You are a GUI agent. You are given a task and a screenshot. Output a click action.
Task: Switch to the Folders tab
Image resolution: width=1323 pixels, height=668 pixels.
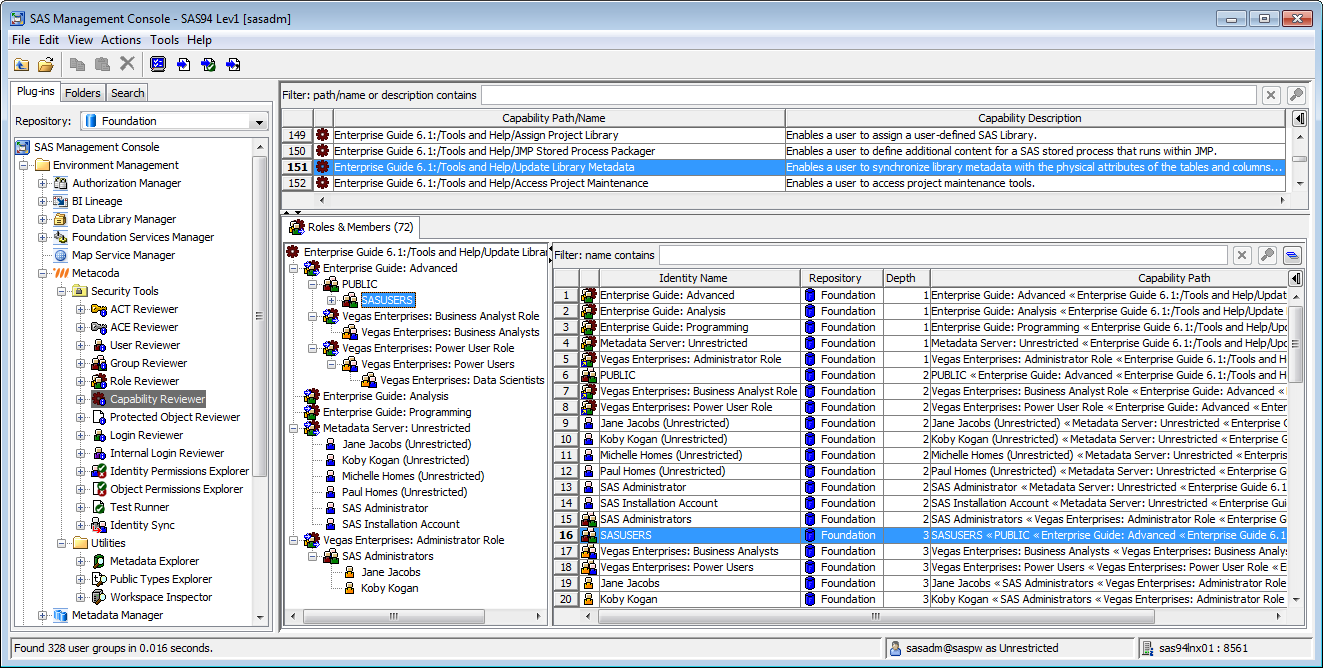point(83,93)
